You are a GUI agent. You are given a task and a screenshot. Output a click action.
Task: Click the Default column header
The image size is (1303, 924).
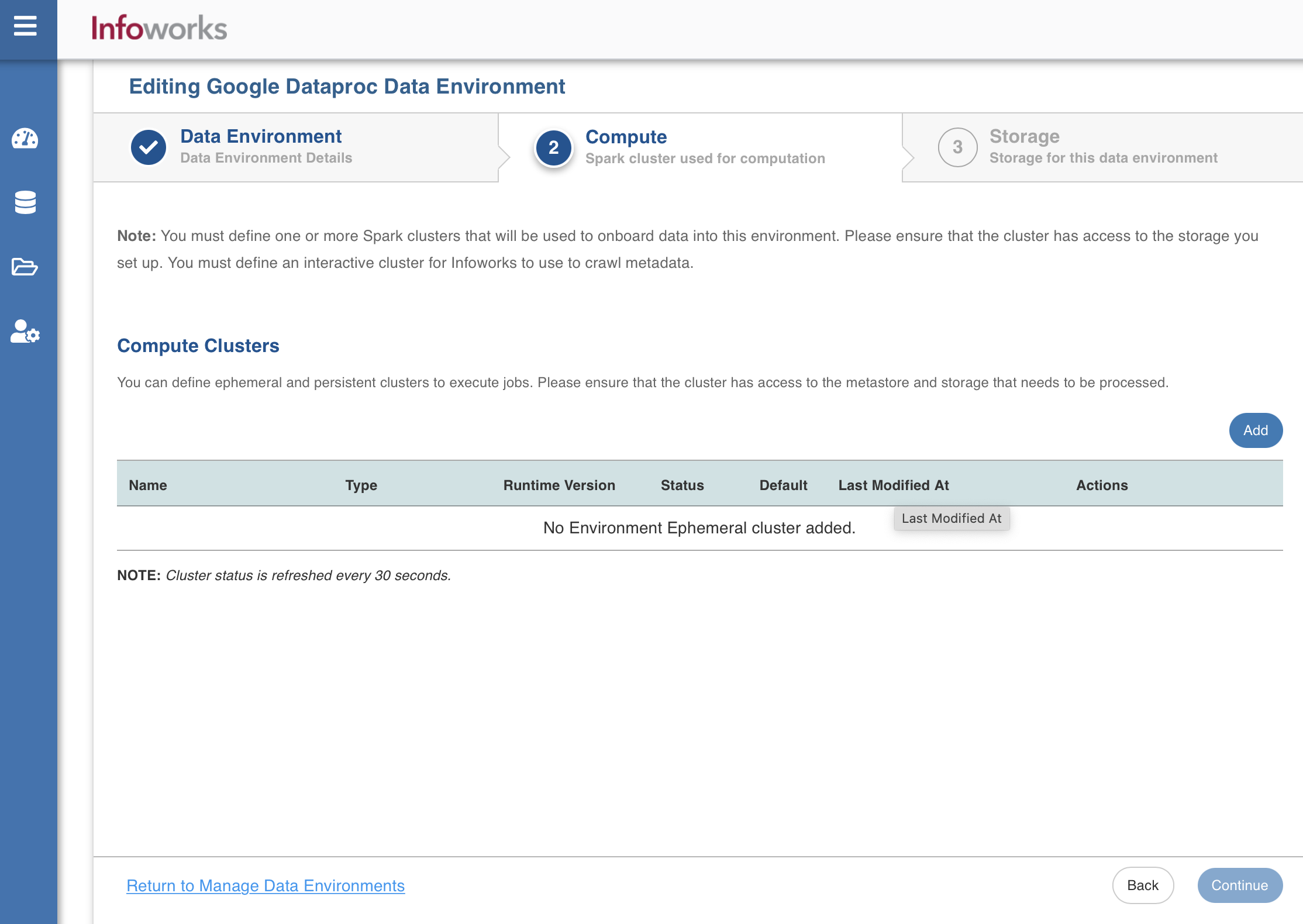point(783,485)
